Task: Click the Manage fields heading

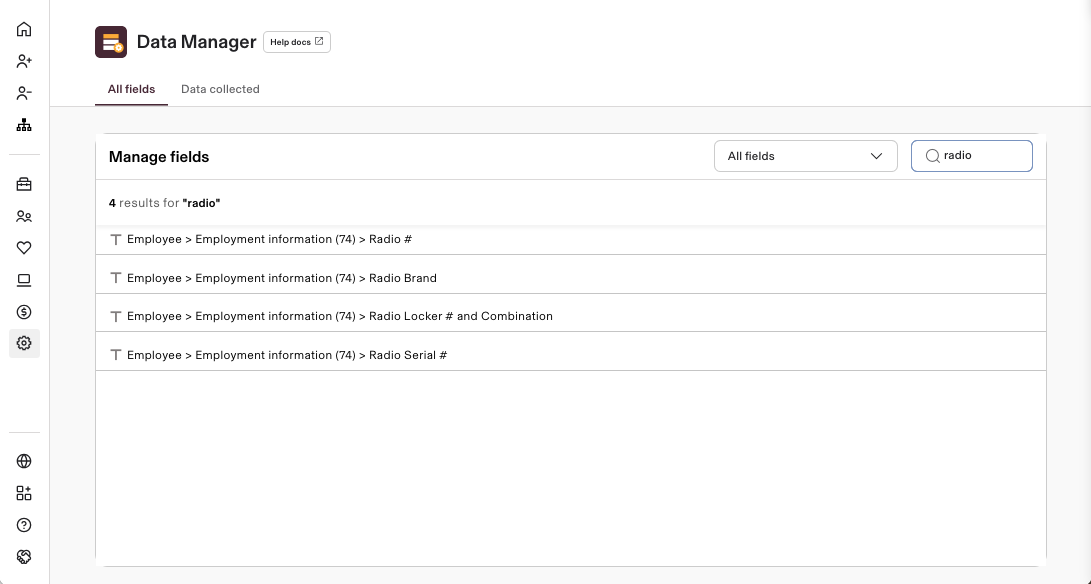Action: [159, 157]
